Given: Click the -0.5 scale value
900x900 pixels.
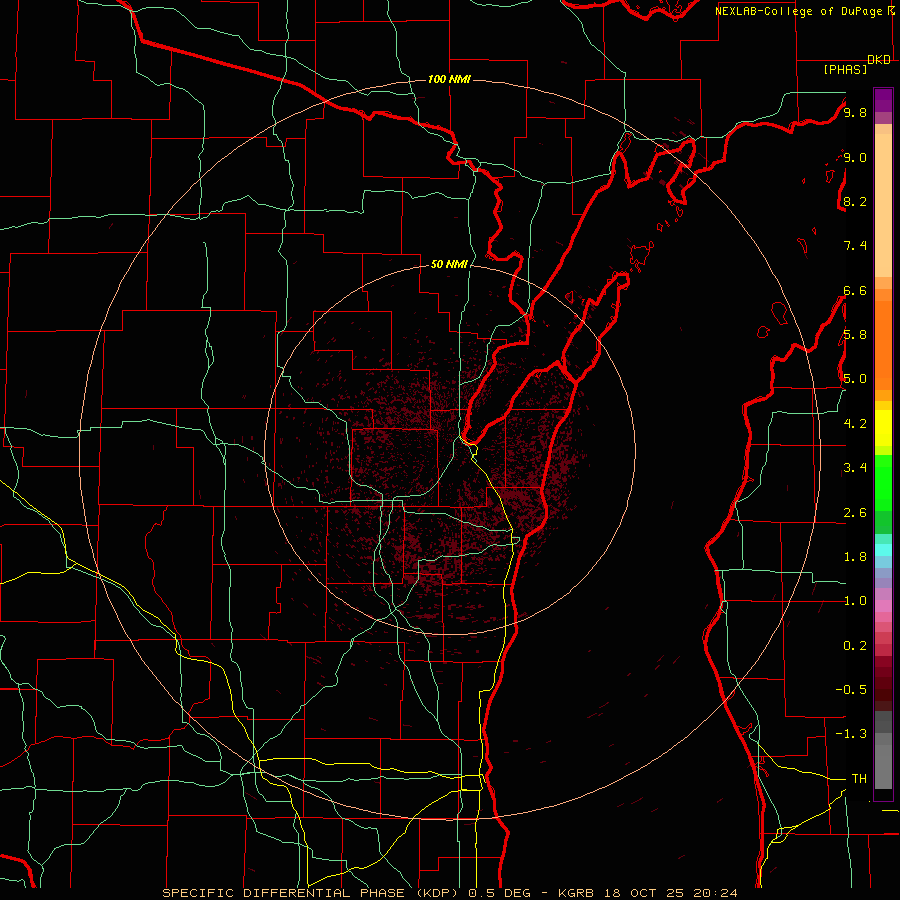Looking at the screenshot, I should tap(851, 690).
